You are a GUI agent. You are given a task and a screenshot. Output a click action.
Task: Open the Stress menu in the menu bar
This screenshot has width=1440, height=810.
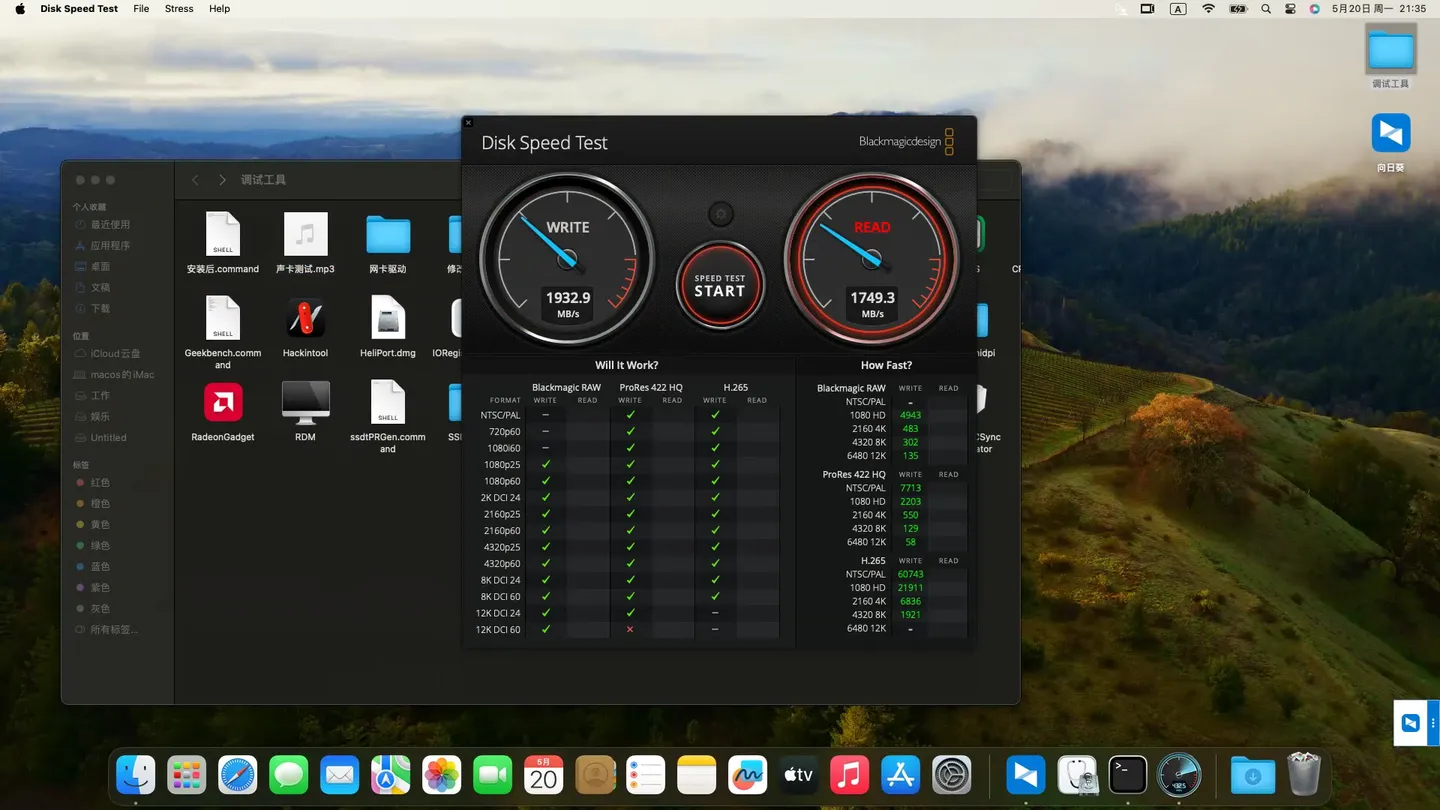click(x=178, y=9)
